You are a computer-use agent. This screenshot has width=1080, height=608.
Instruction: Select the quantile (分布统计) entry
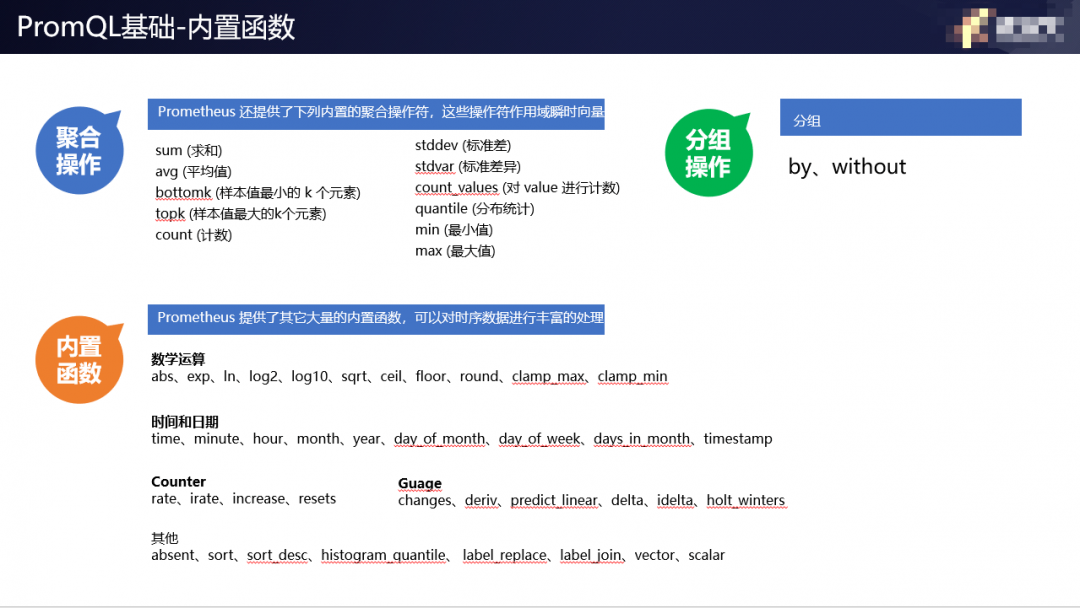(474, 209)
